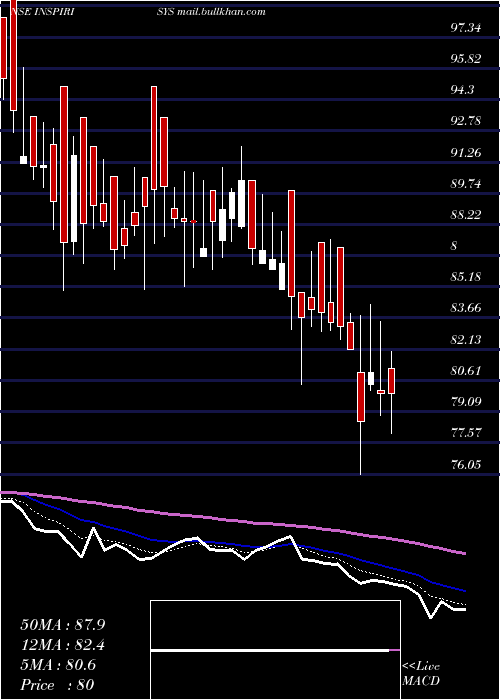This screenshot has width=500, height=700.
Task: Click the 97.34 price axis label
Action: coord(466,28)
